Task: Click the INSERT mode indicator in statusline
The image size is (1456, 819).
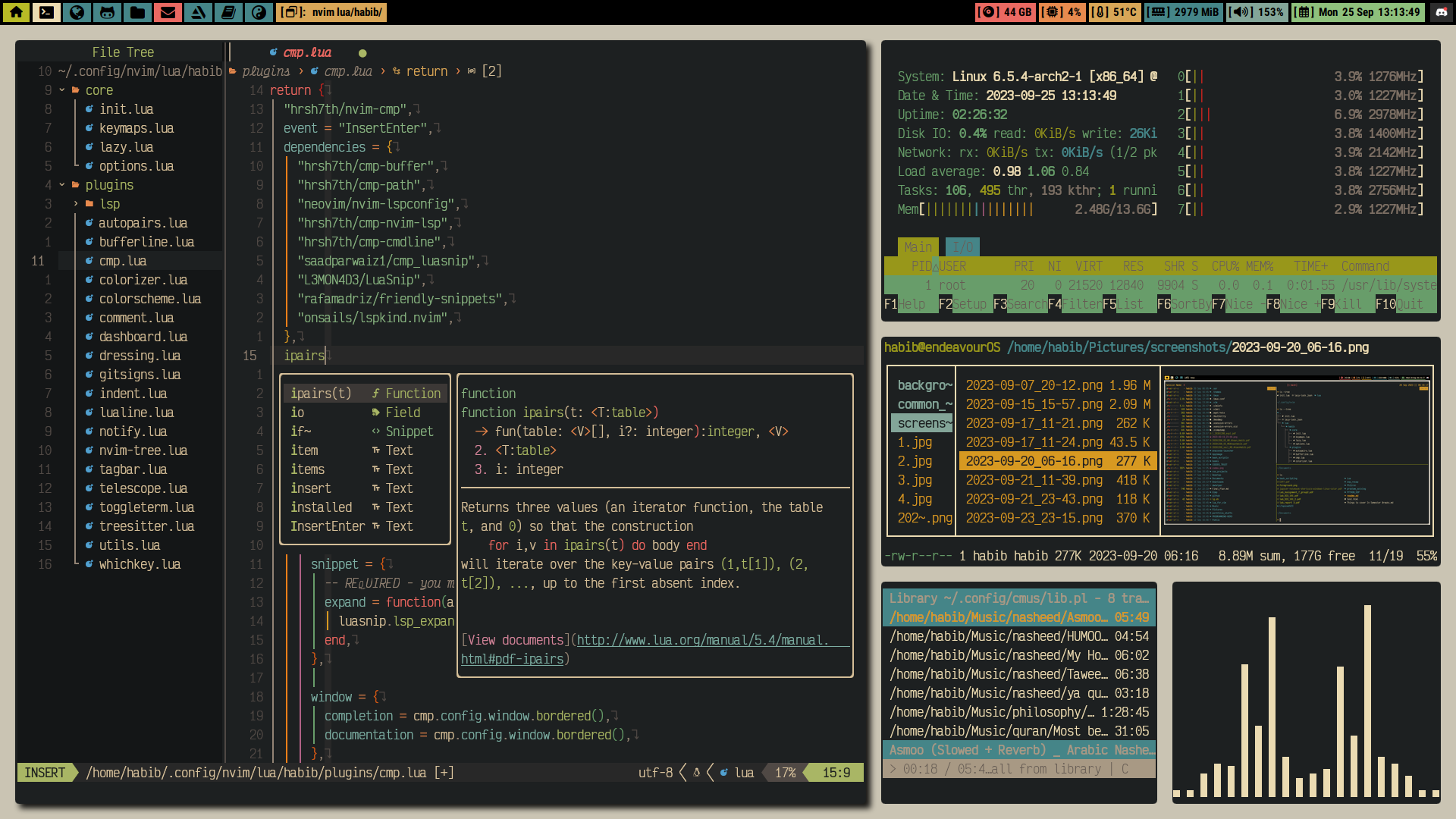Action: pyautogui.click(x=45, y=773)
